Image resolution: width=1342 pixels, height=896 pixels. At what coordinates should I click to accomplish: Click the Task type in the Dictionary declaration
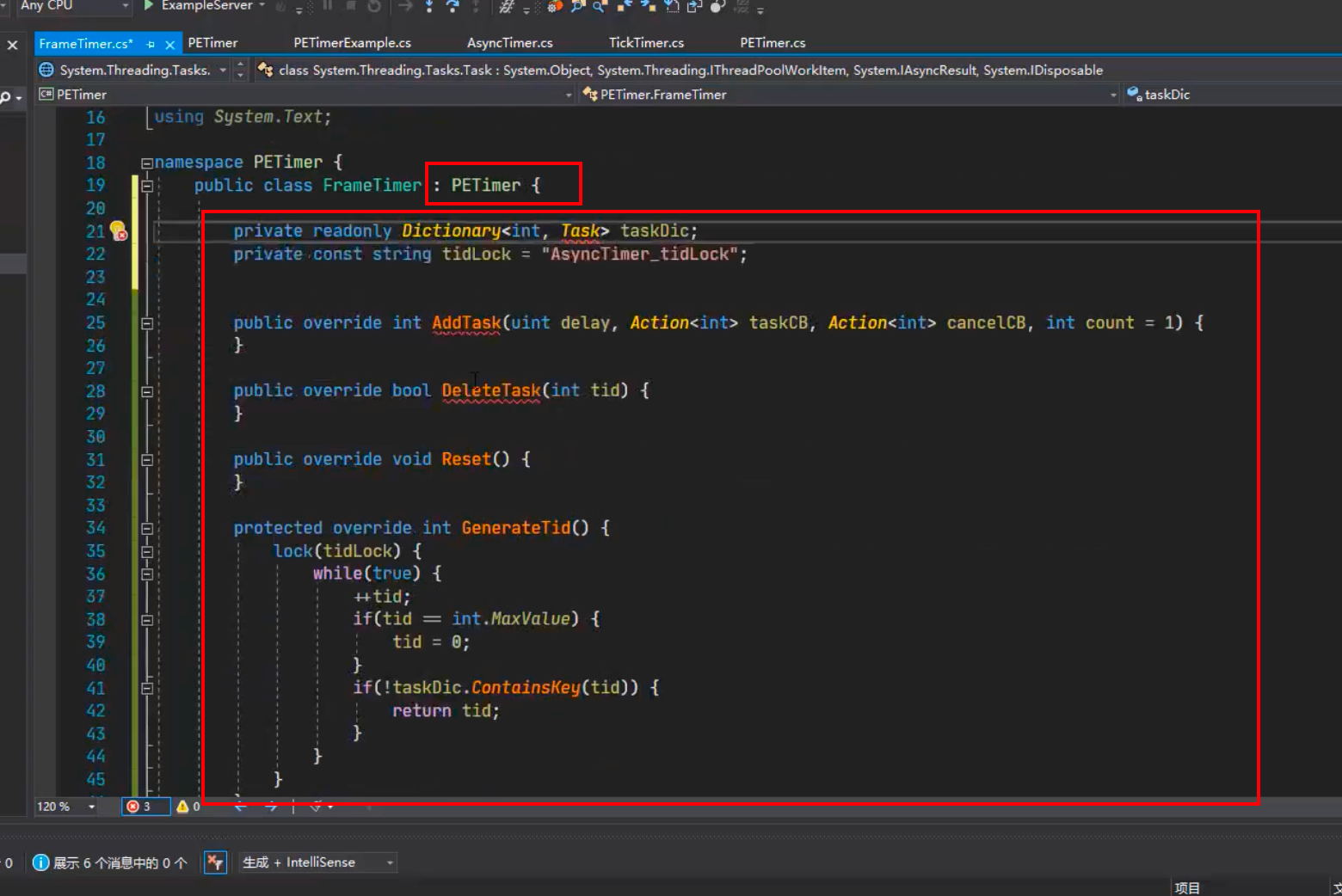pos(581,230)
